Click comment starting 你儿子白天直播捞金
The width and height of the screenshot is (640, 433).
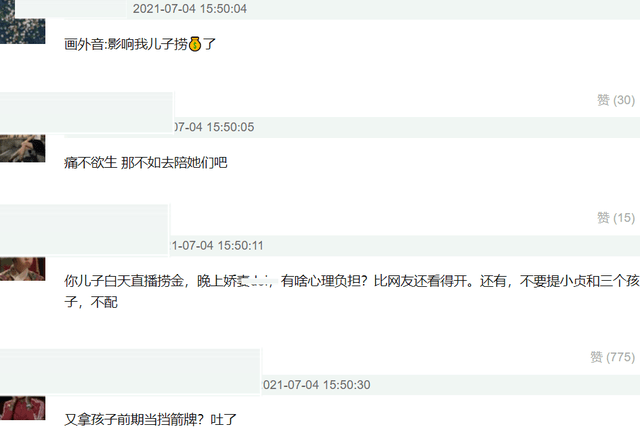pyautogui.click(x=352, y=291)
